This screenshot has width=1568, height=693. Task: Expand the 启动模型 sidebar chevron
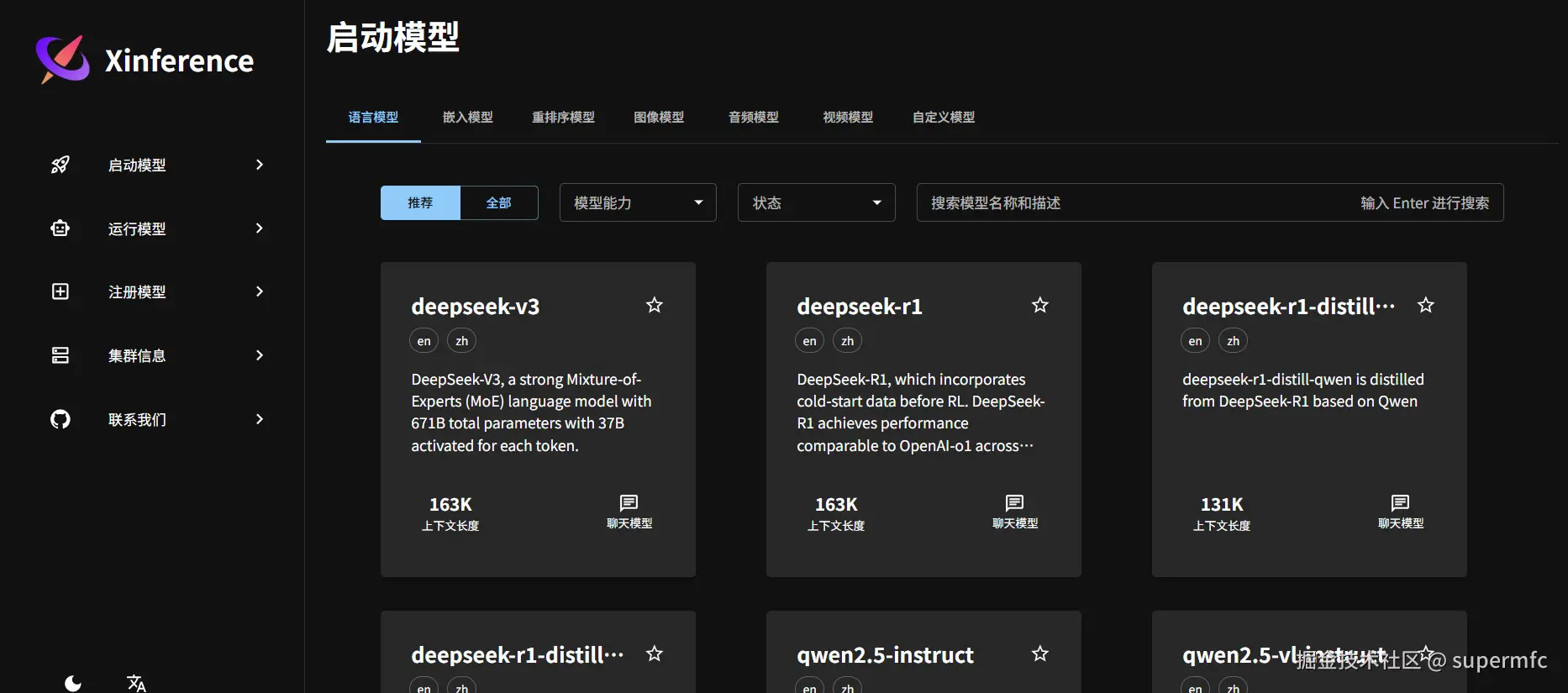click(260, 165)
